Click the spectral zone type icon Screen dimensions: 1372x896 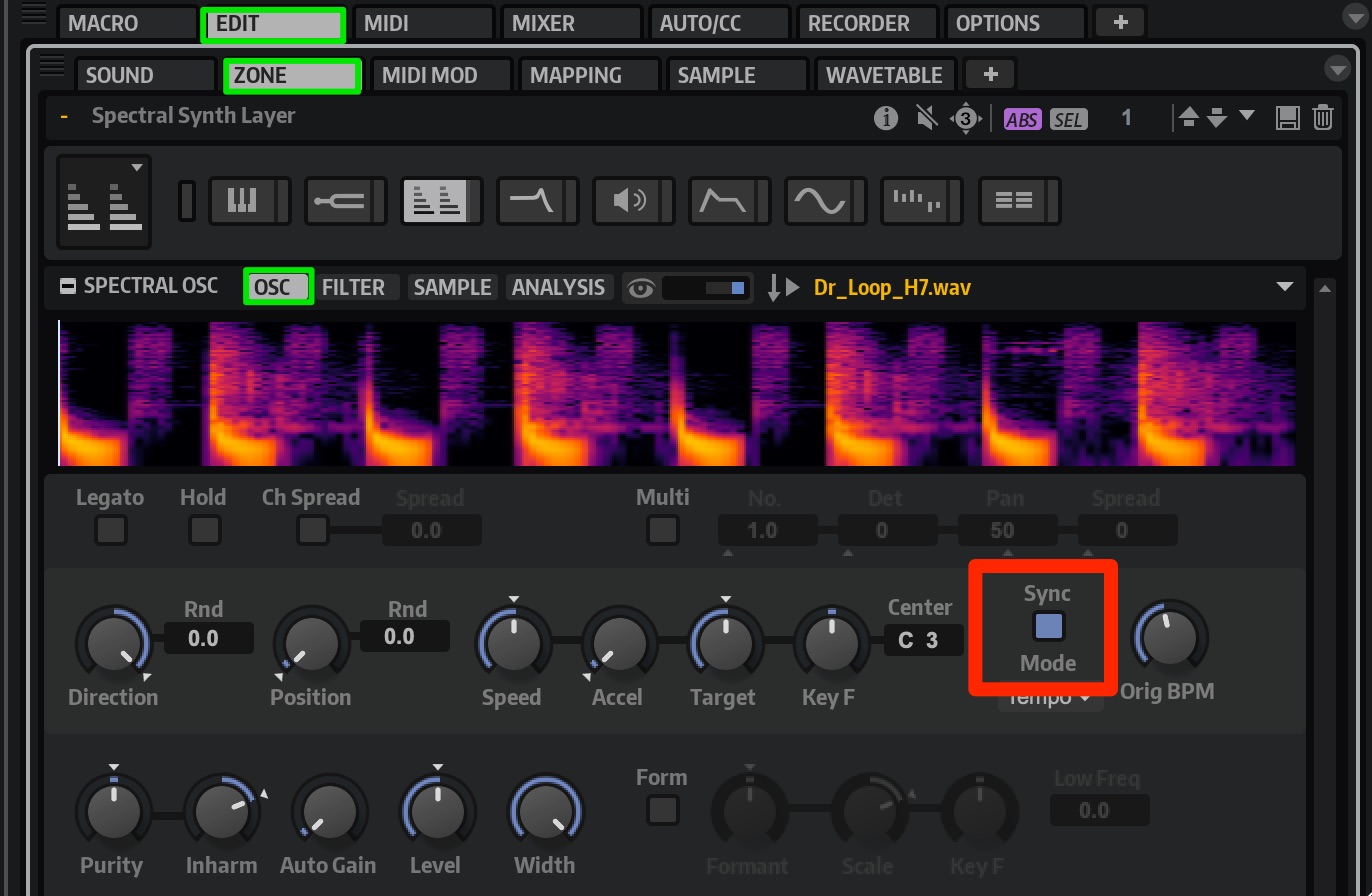click(x=104, y=202)
